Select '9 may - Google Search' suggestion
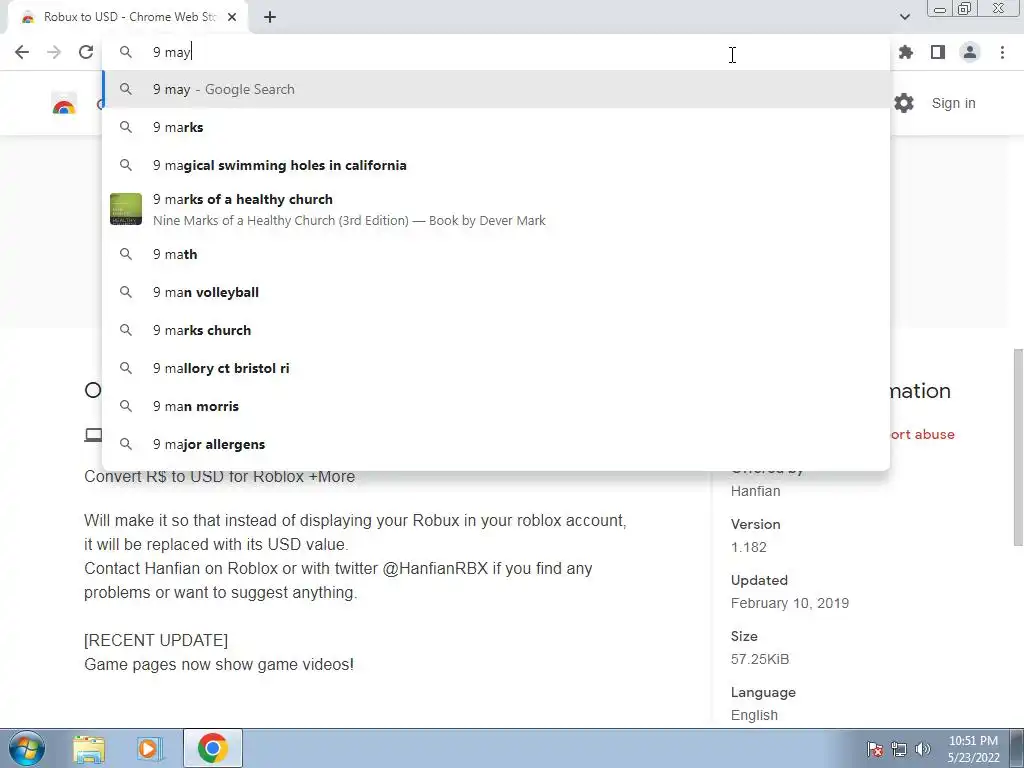 (496, 89)
